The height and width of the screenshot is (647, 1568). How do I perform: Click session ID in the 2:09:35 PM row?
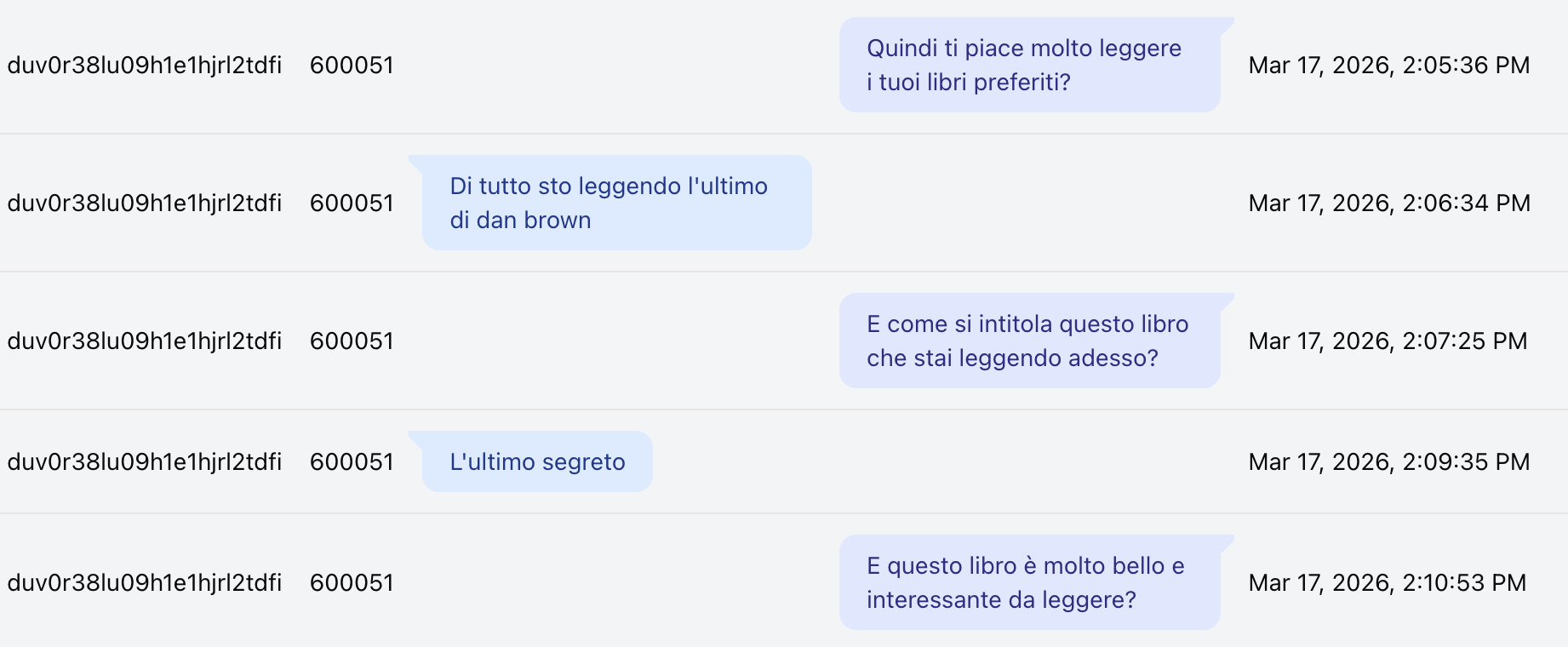coord(145,462)
